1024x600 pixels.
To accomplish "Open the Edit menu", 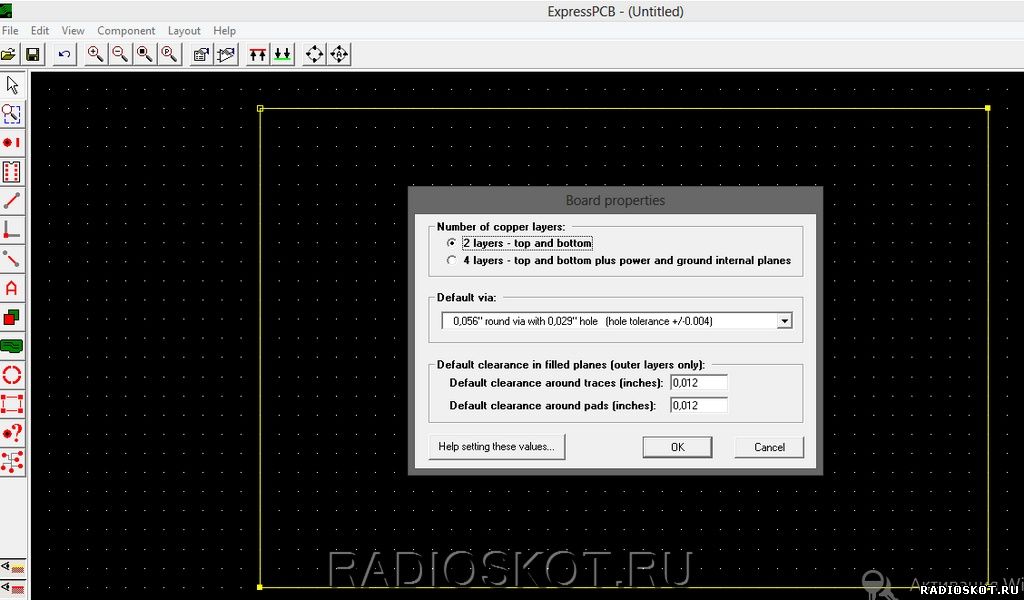I will (40, 31).
